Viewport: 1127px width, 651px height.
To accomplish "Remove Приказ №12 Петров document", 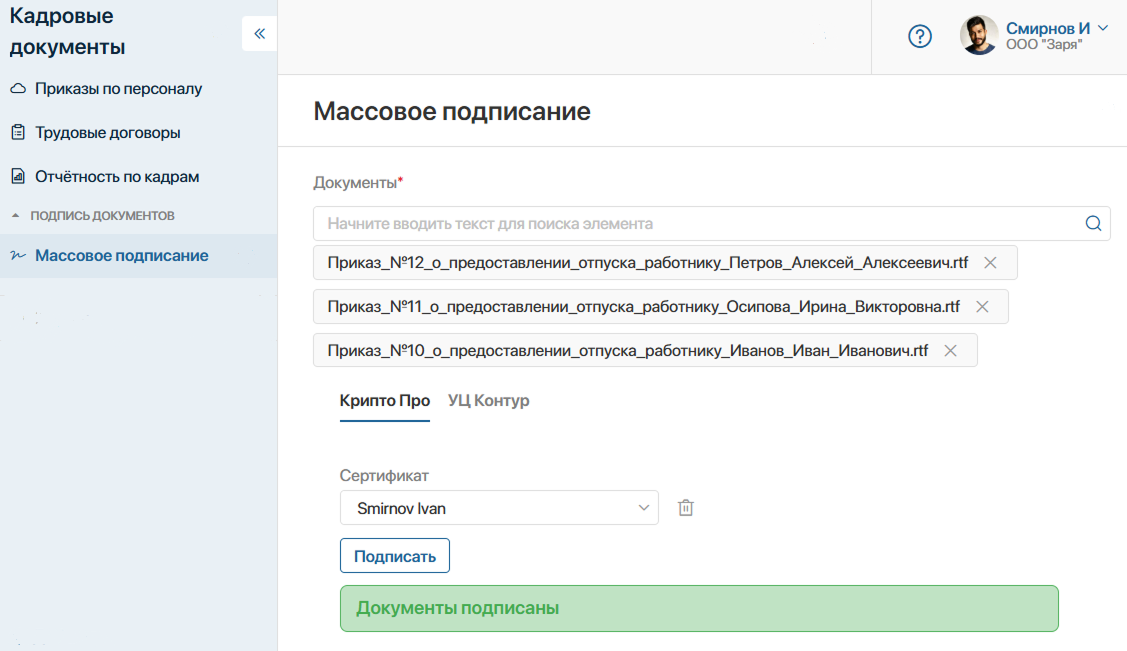I will [990, 263].
